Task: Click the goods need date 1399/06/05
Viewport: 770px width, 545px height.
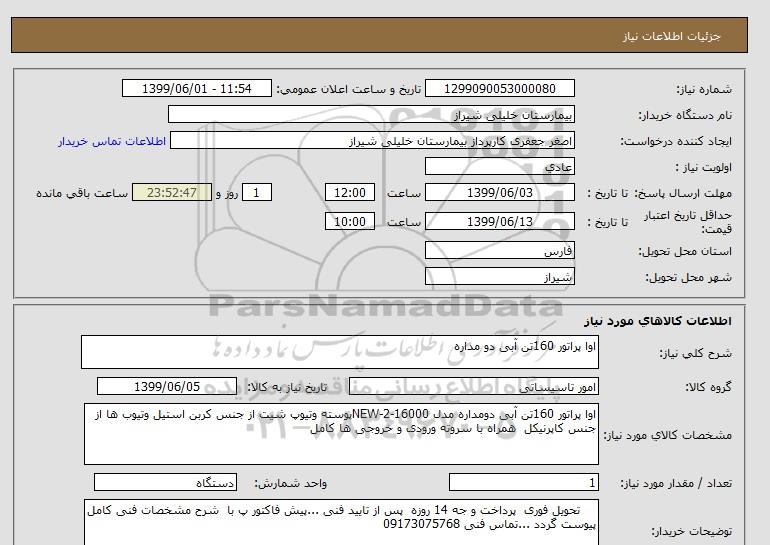Action: click(x=167, y=386)
